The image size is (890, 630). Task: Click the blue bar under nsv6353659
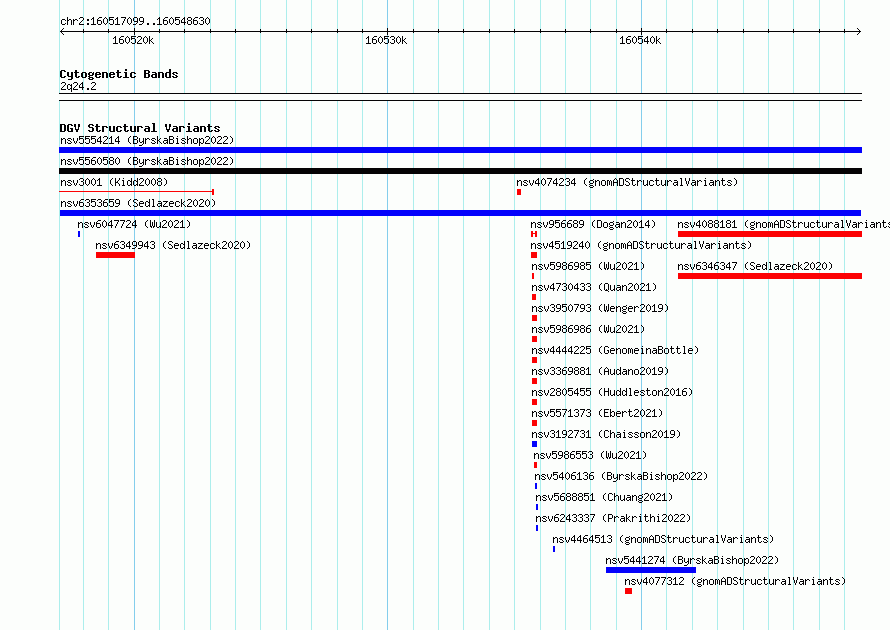[x=460, y=213]
